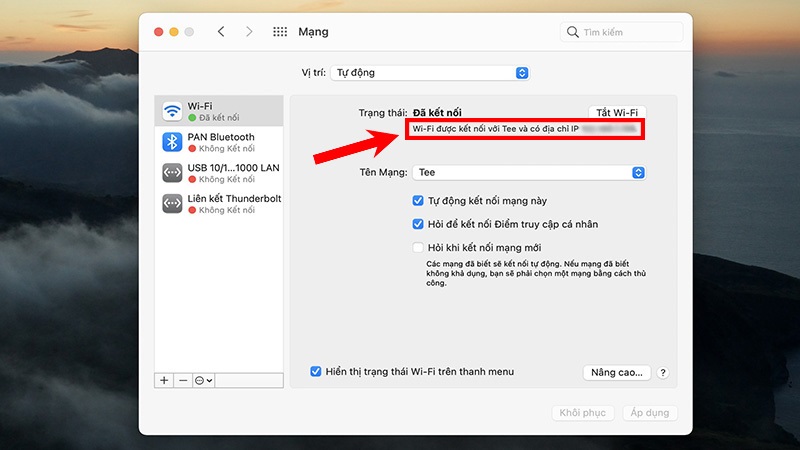Open Nâng cao advanced settings
Image resolution: width=800 pixels, height=450 pixels.
[616, 373]
